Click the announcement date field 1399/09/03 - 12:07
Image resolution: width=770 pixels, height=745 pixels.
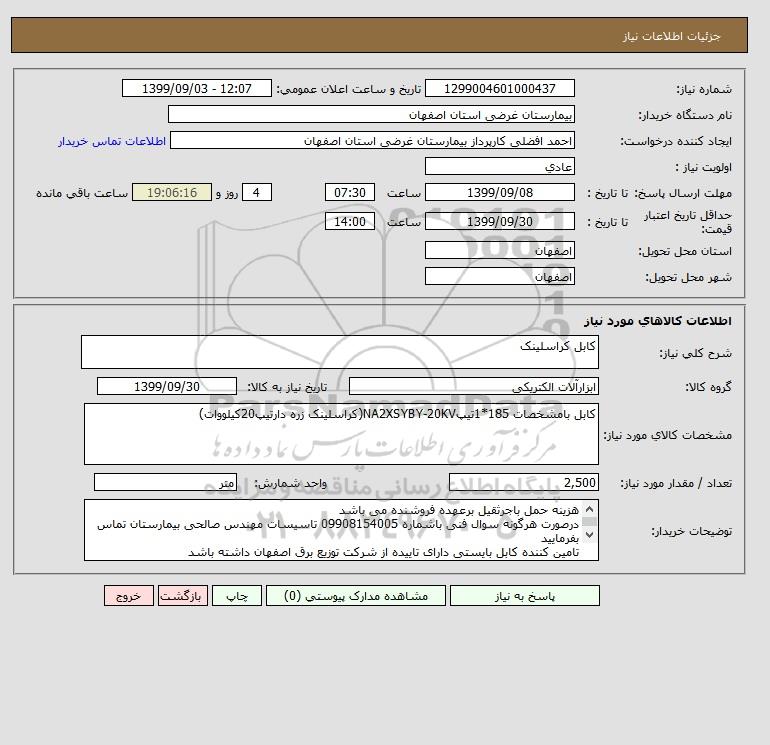[x=196, y=88]
